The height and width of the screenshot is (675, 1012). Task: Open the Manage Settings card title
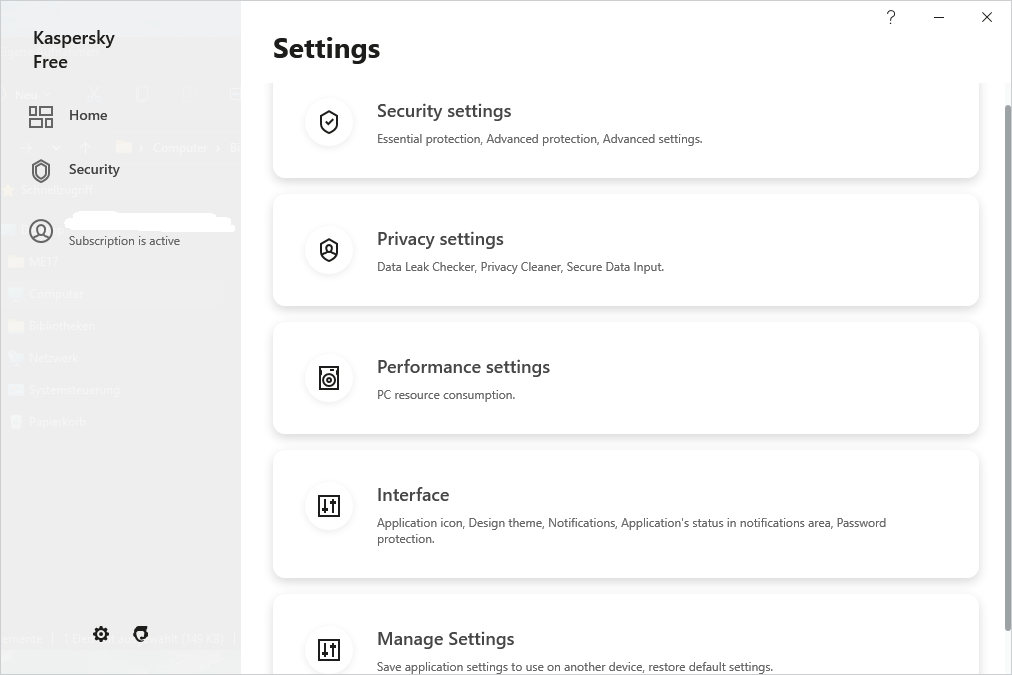(445, 639)
